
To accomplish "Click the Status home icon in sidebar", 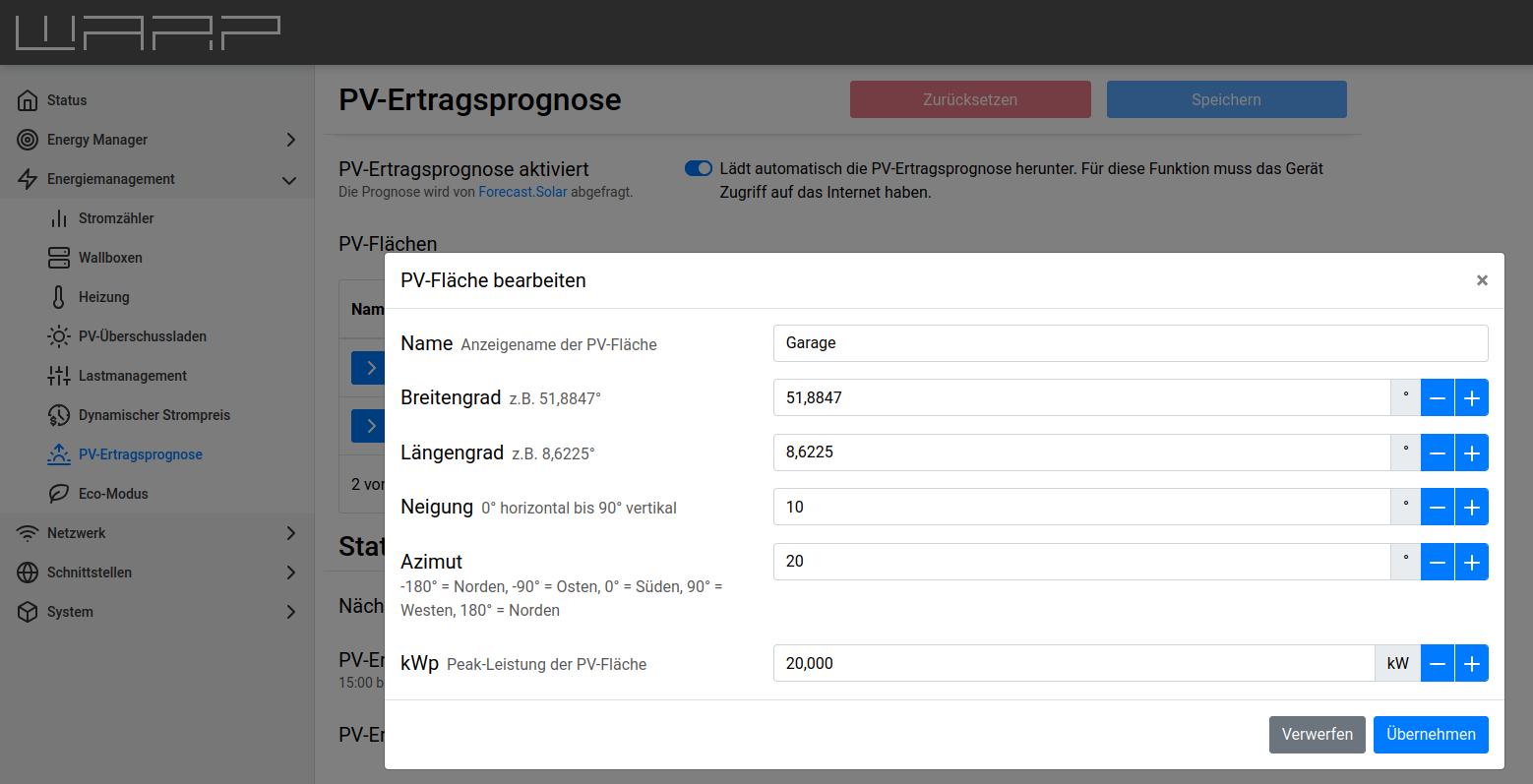I will pos(28,100).
